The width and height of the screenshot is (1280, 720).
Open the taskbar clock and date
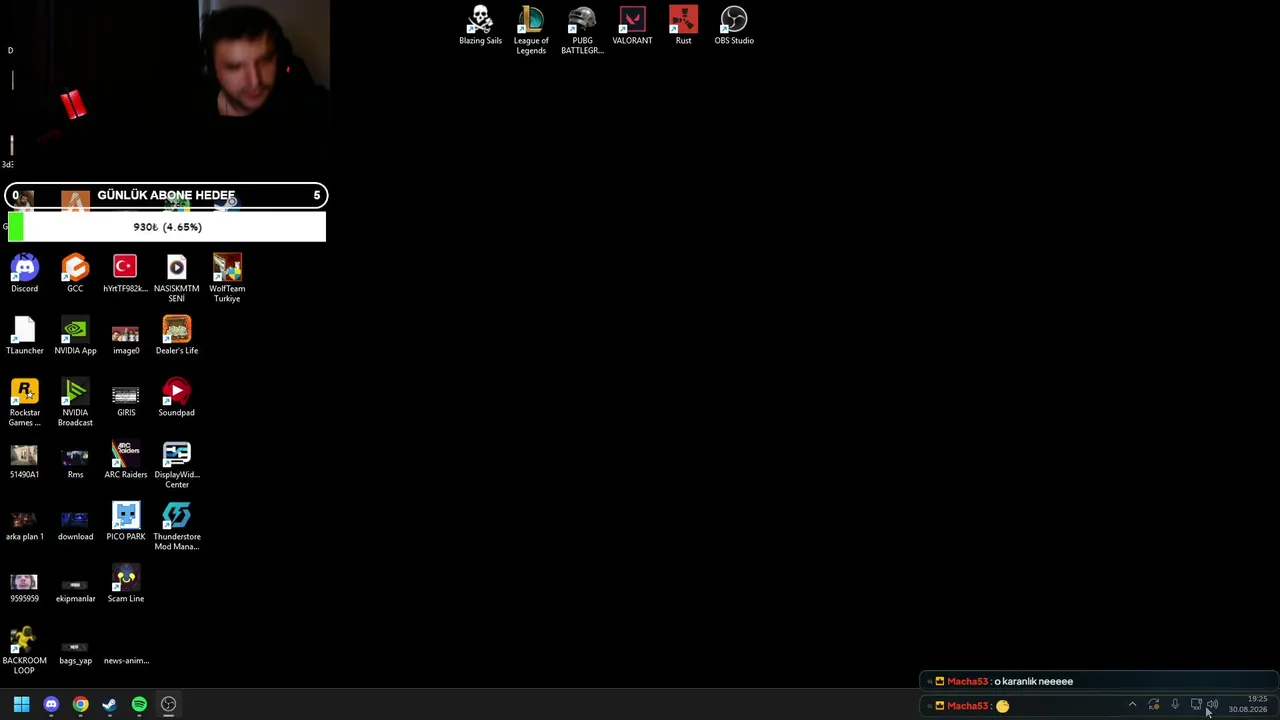1247,705
